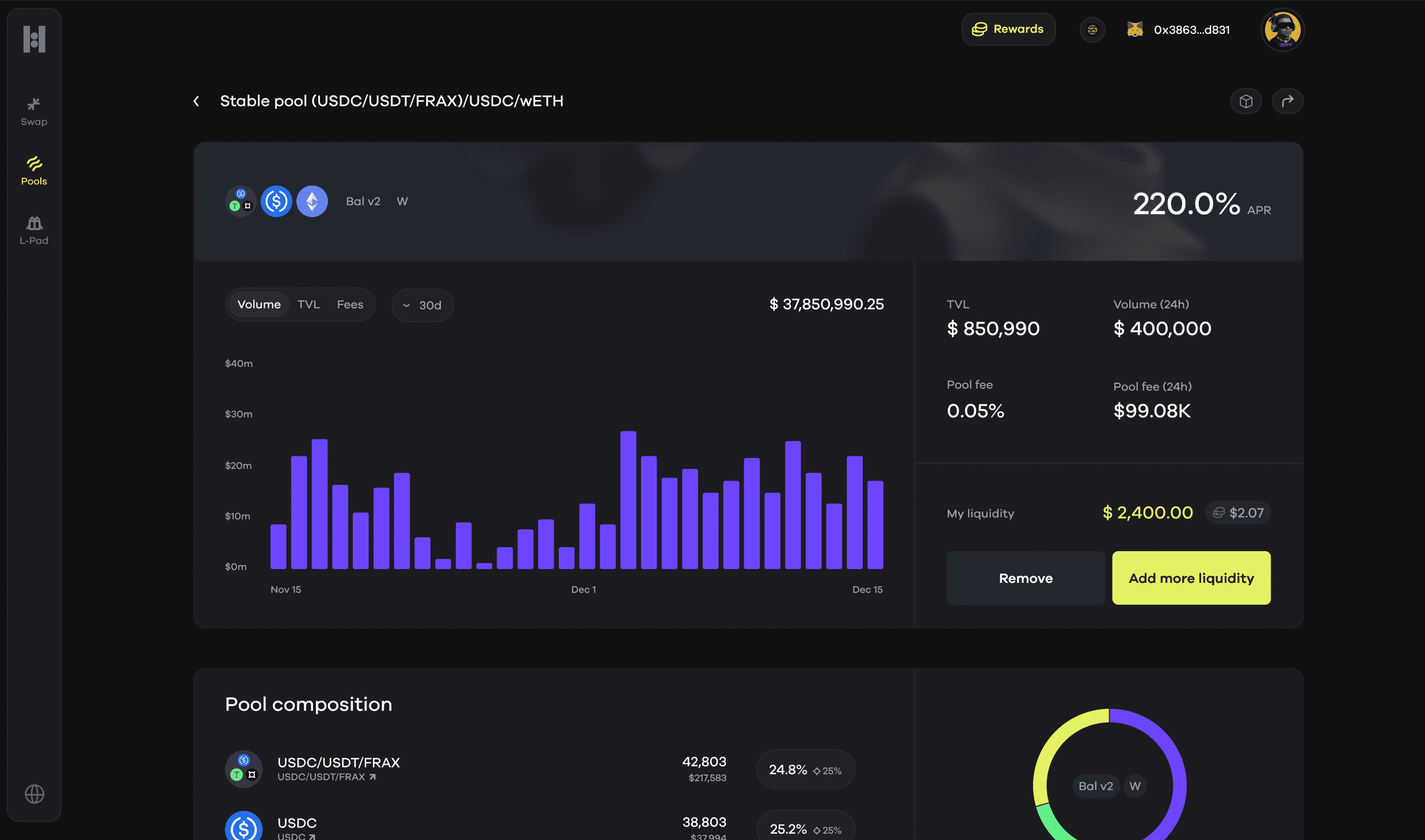Click the USDC token icon in header
The height and width of the screenshot is (840, 1425).
[x=276, y=201]
